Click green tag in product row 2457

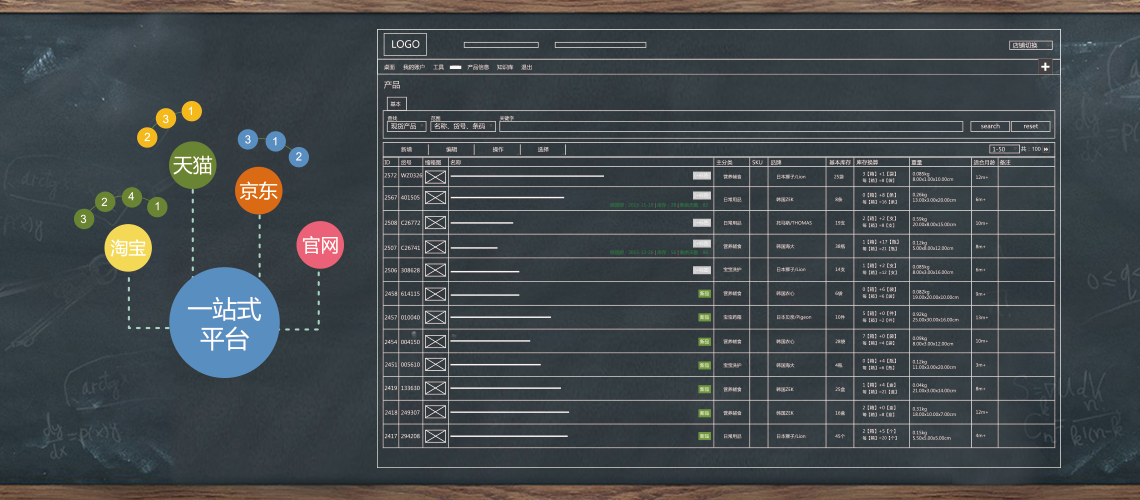point(704,317)
